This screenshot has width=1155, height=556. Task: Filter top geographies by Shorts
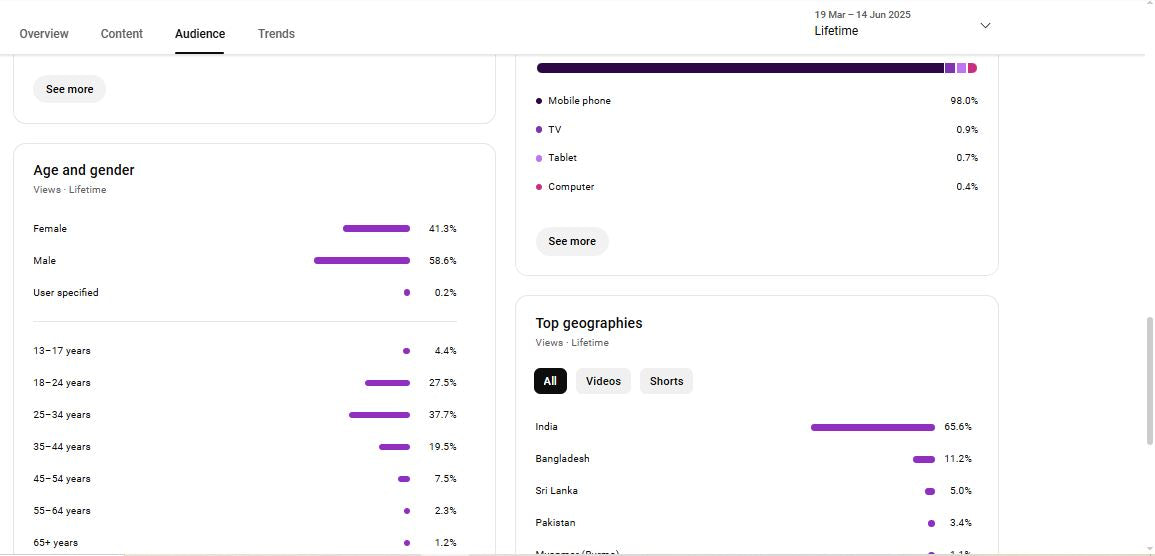click(x=666, y=381)
